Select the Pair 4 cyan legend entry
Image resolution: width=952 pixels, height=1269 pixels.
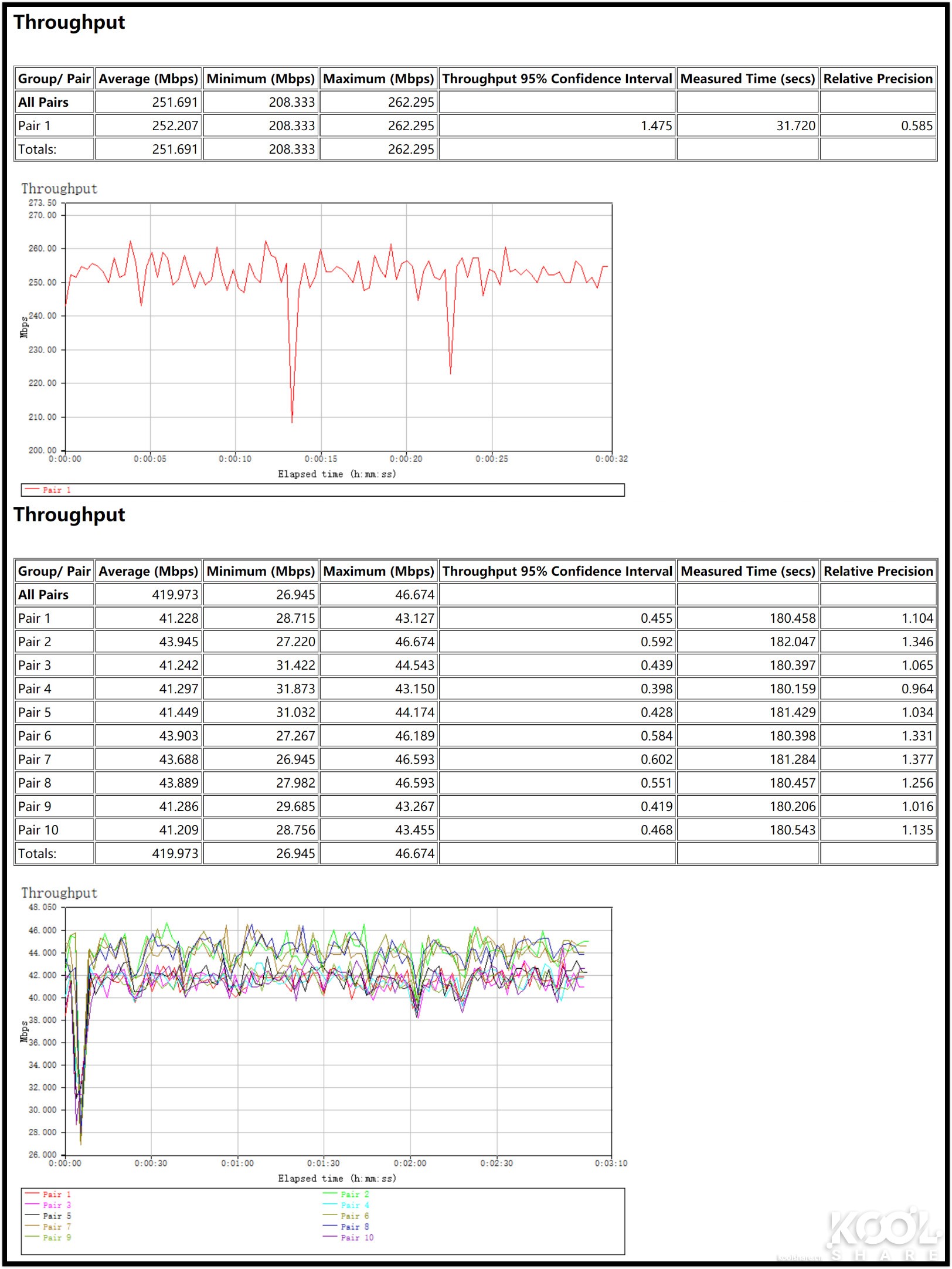[346, 1205]
